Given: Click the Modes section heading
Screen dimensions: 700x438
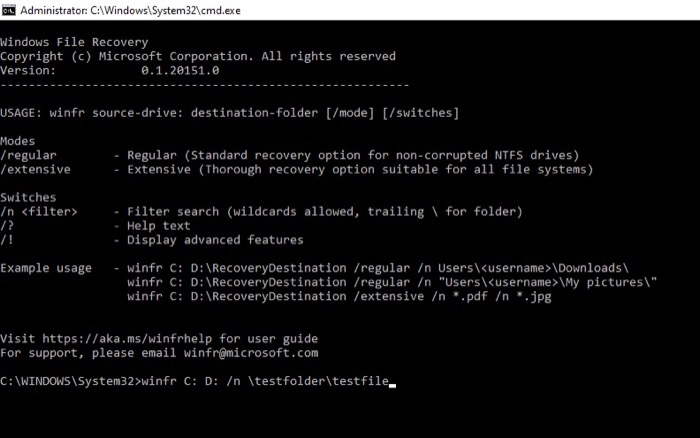Looking at the screenshot, I should click(x=18, y=141).
